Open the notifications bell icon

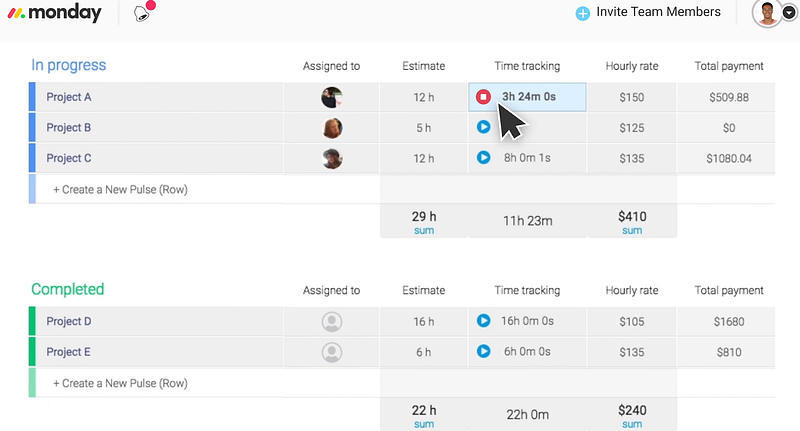[143, 14]
